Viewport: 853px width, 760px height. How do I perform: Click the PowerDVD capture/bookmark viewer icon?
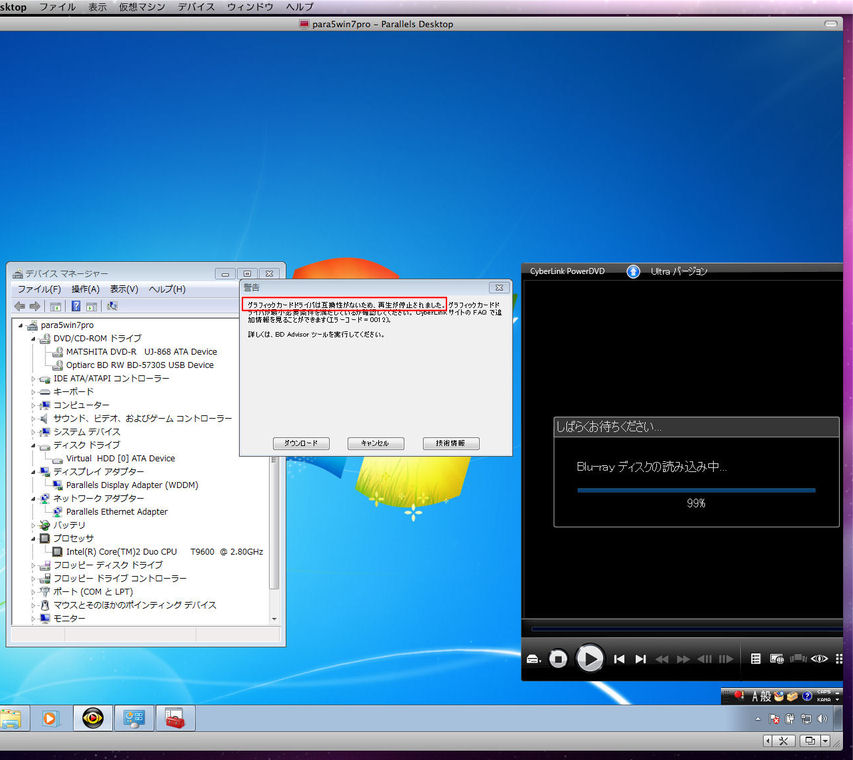[x=776, y=659]
